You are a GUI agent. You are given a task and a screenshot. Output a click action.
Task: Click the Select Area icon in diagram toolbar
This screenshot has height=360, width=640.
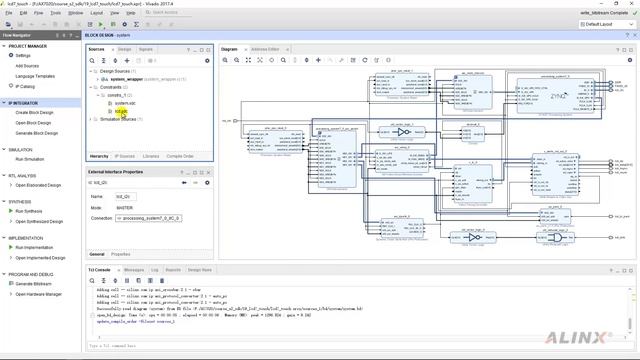coord(260,60)
